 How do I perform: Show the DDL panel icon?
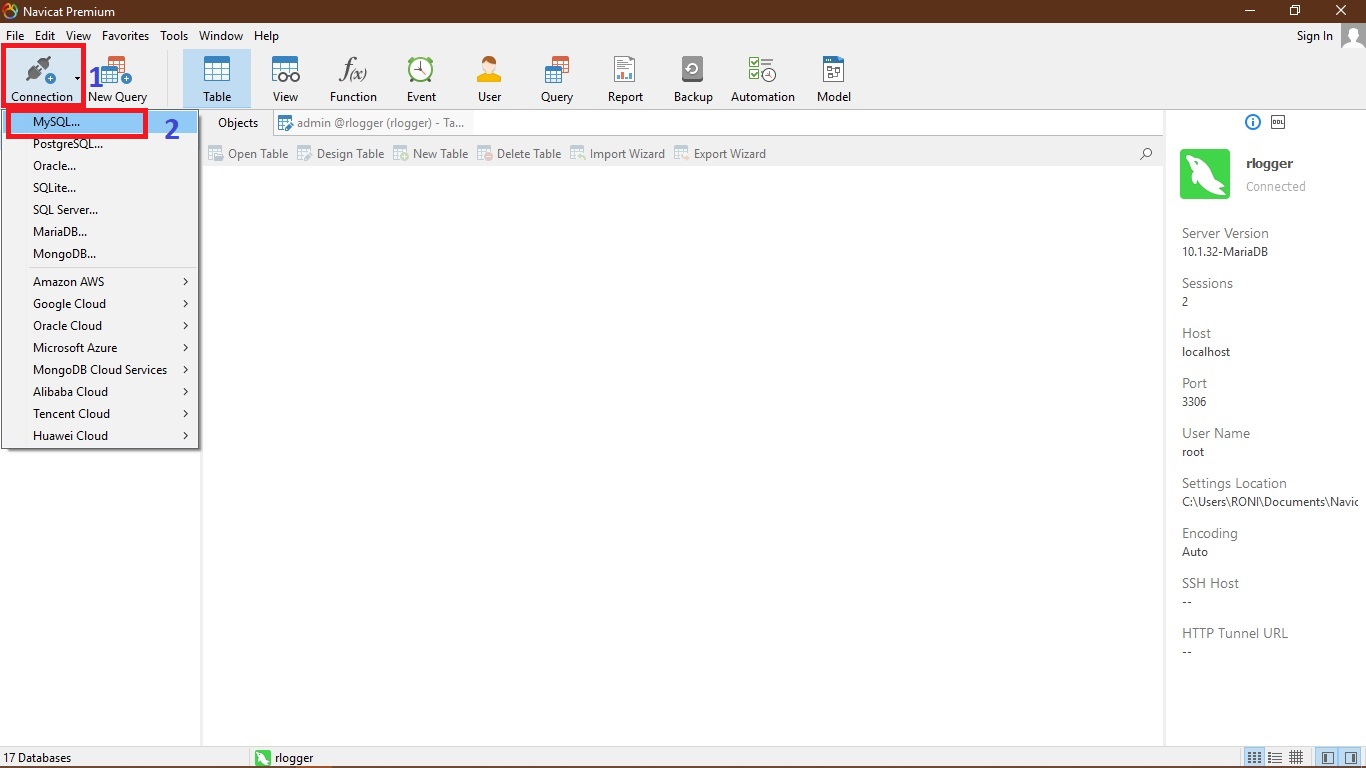pyautogui.click(x=1278, y=122)
